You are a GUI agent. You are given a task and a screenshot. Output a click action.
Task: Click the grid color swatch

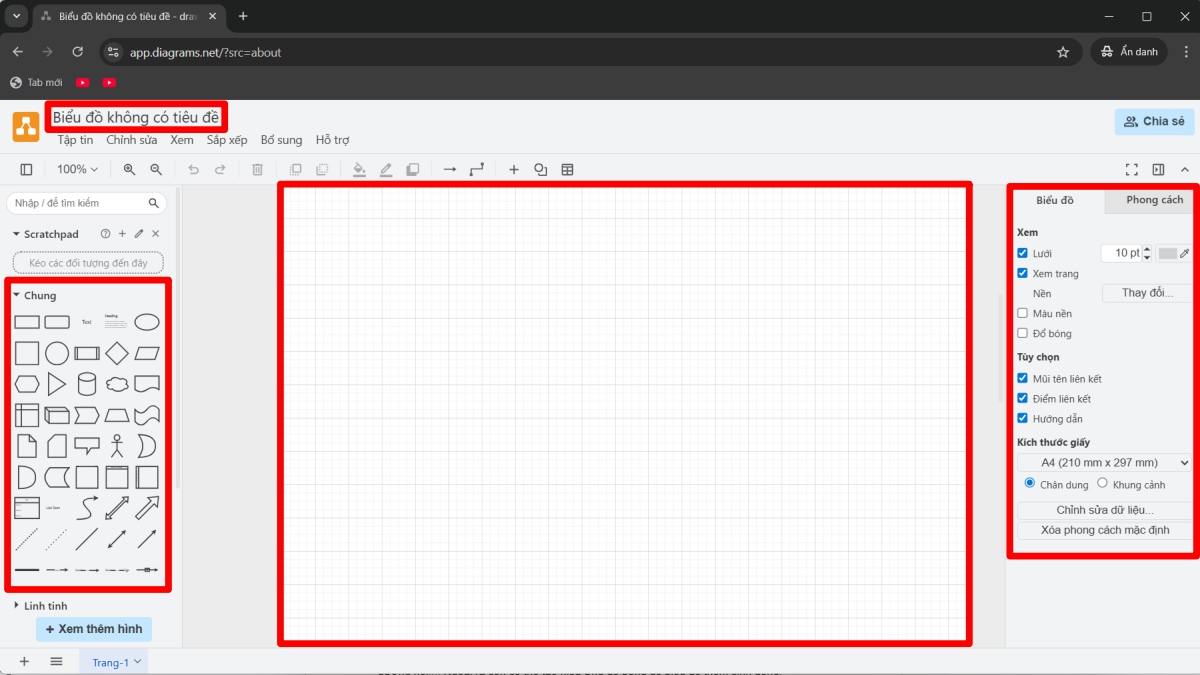tap(1167, 254)
